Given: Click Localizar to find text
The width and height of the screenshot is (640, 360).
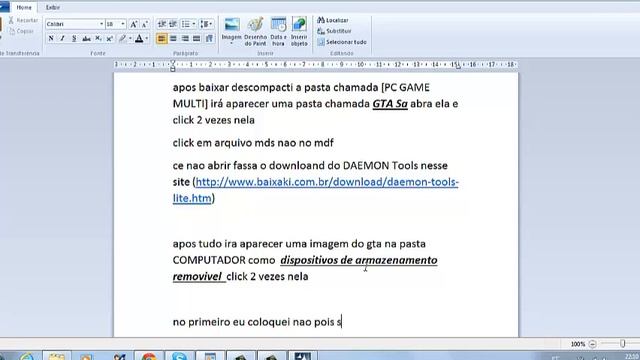Looking at the screenshot, I should (333, 20).
